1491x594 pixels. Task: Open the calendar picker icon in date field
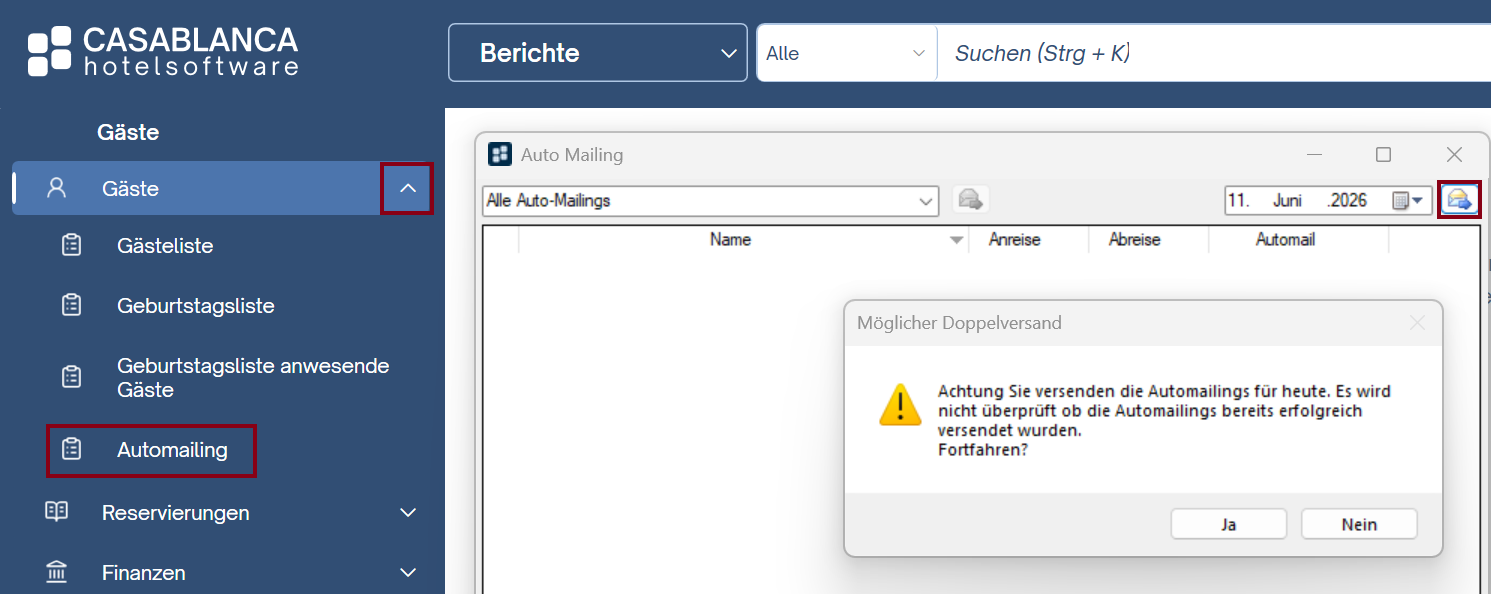click(x=1408, y=200)
